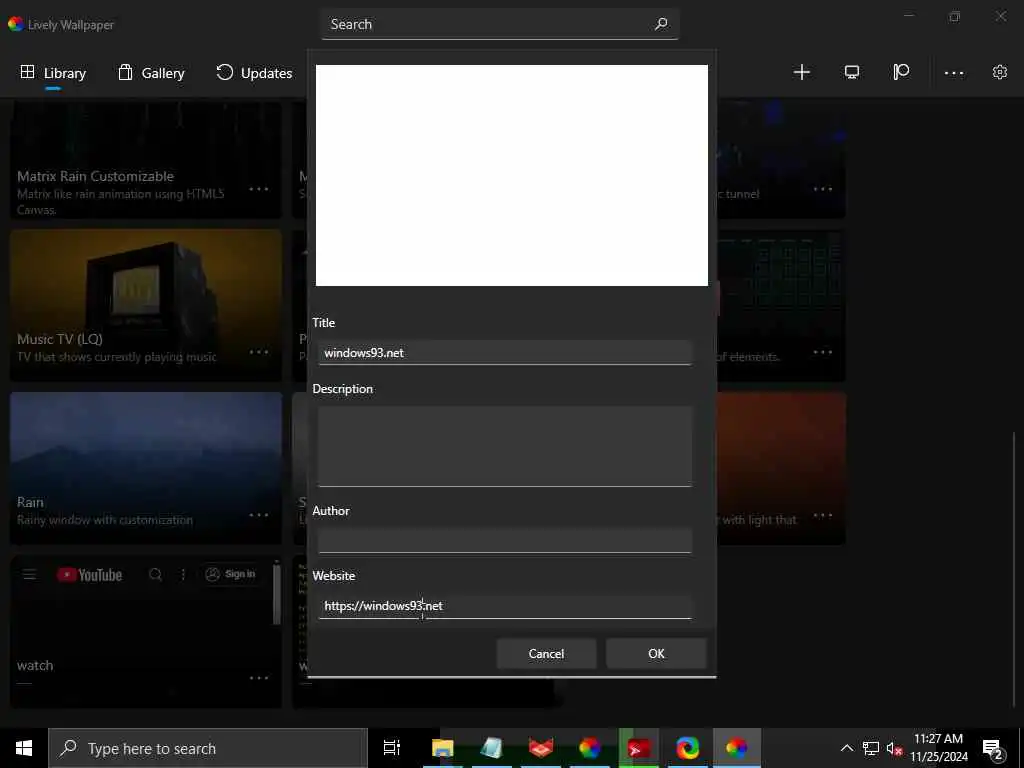Open options on the 'of elements' wallpaper card
The image size is (1024, 768).
(823, 352)
